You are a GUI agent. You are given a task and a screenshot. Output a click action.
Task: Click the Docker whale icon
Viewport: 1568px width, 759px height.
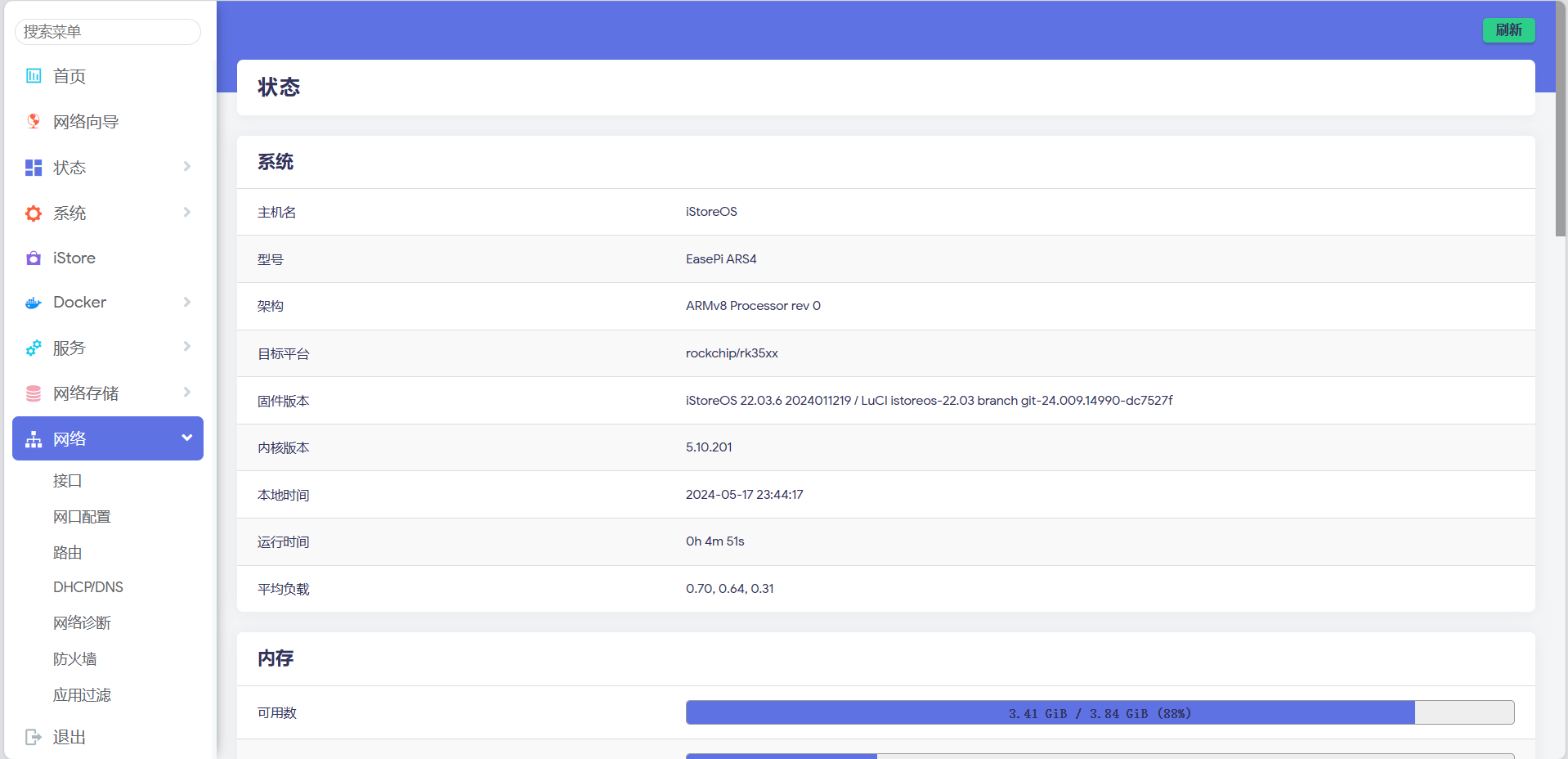34,303
